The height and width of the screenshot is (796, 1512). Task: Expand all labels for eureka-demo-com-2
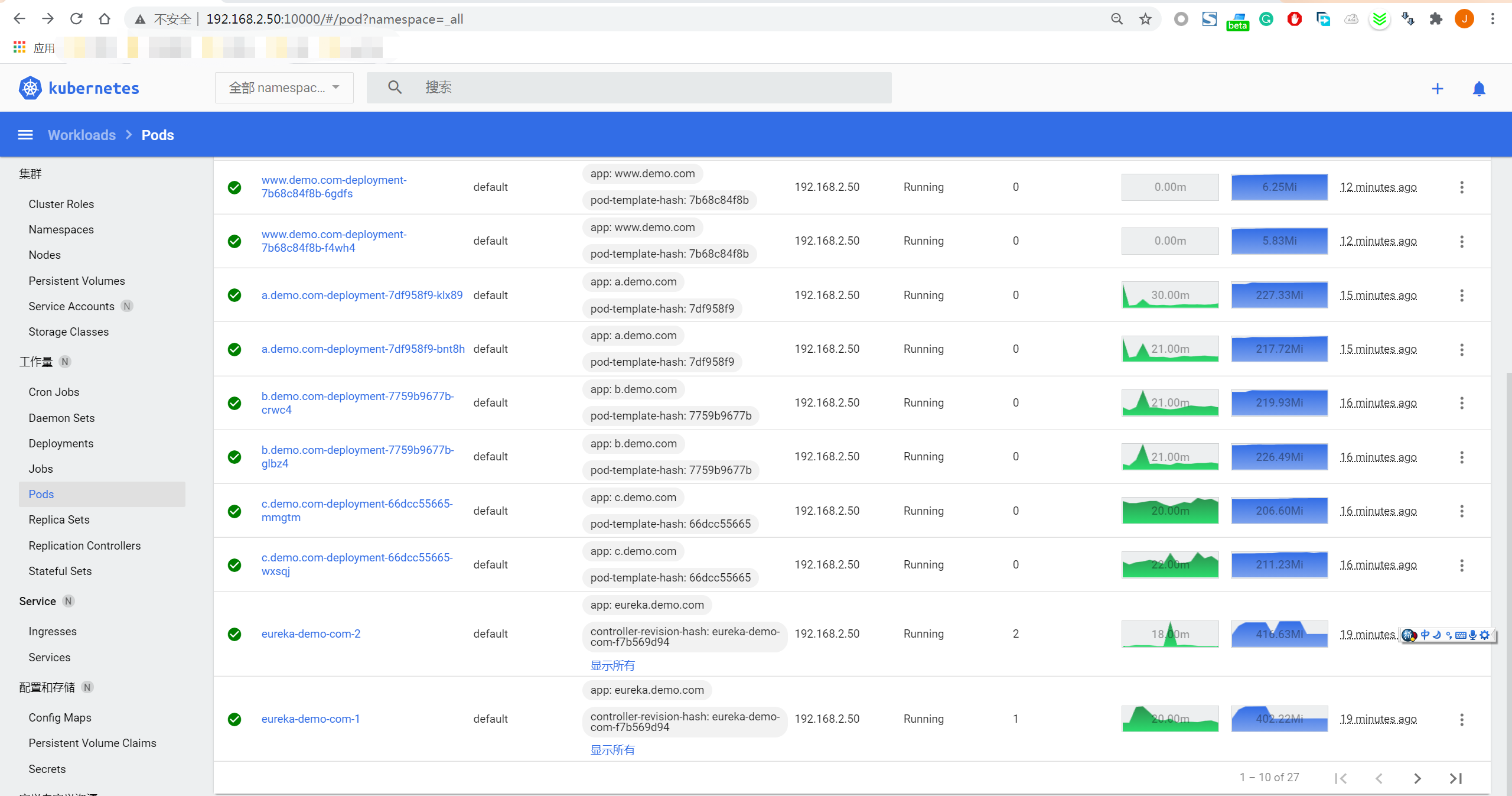pyautogui.click(x=612, y=665)
